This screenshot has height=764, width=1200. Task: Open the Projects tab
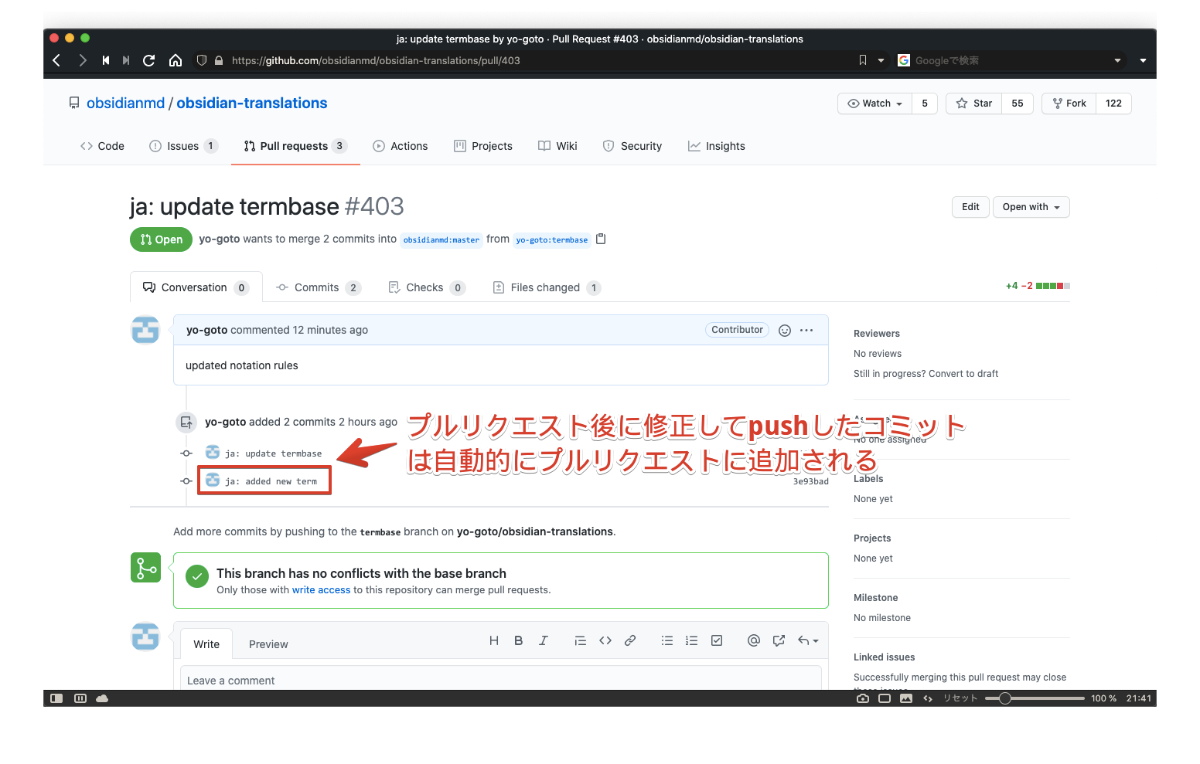(x=483, y=146)
